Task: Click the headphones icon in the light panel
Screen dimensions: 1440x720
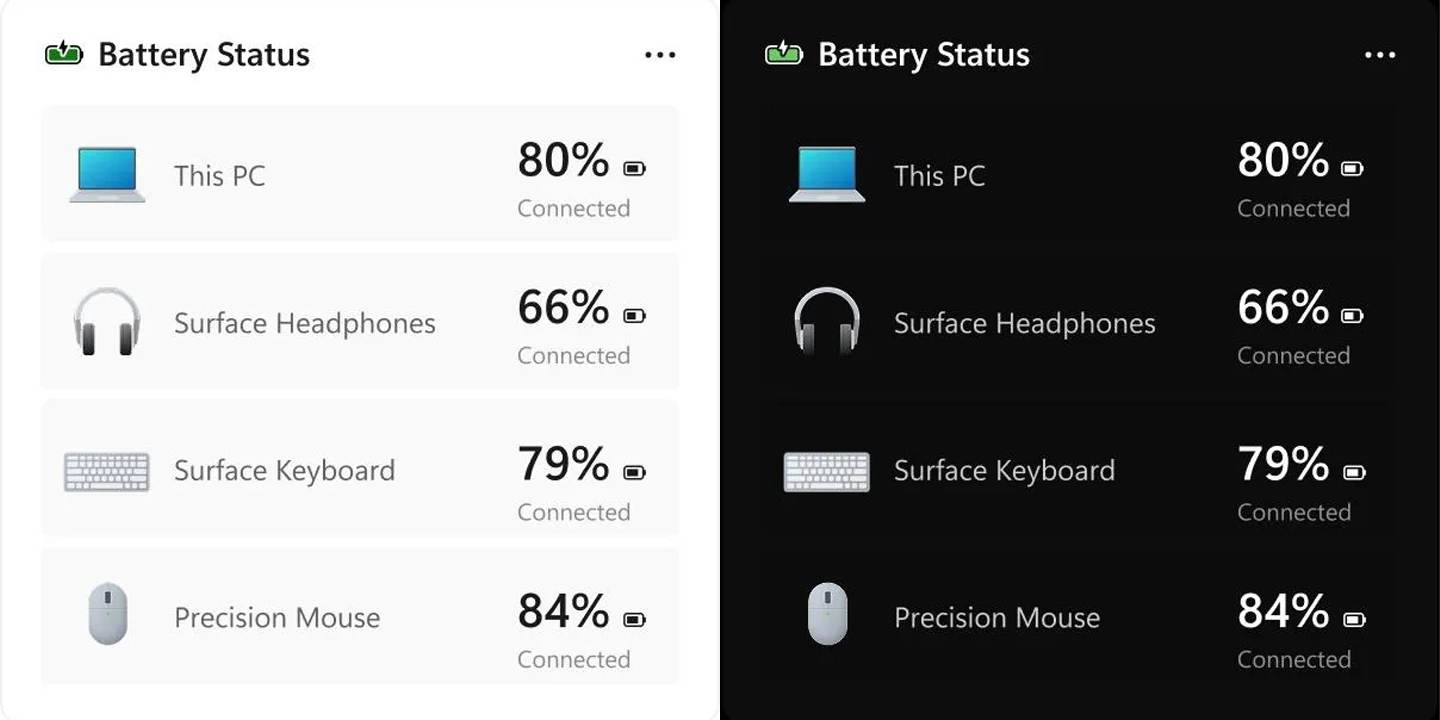Action: [107, 321]
